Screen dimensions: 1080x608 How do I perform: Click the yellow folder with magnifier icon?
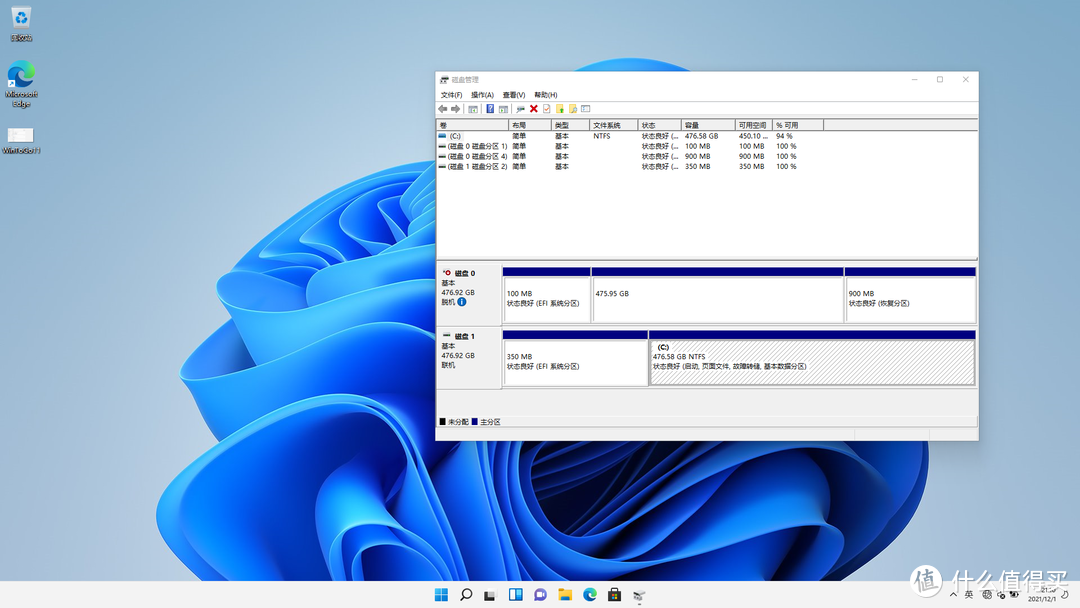tap(573, 109)
